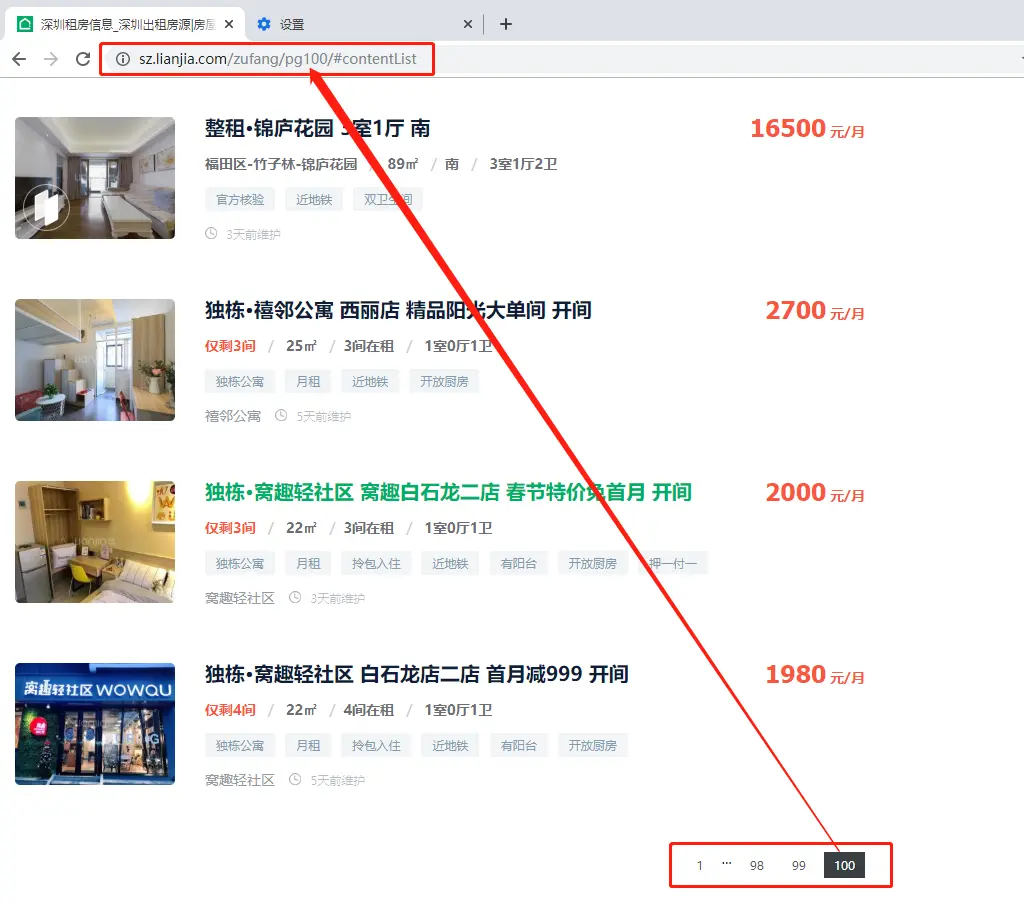This screenshot has width=1024, height=903.
Task: Click the browser forward arrow
Action: pyautogui.click(x=51, y=59)
